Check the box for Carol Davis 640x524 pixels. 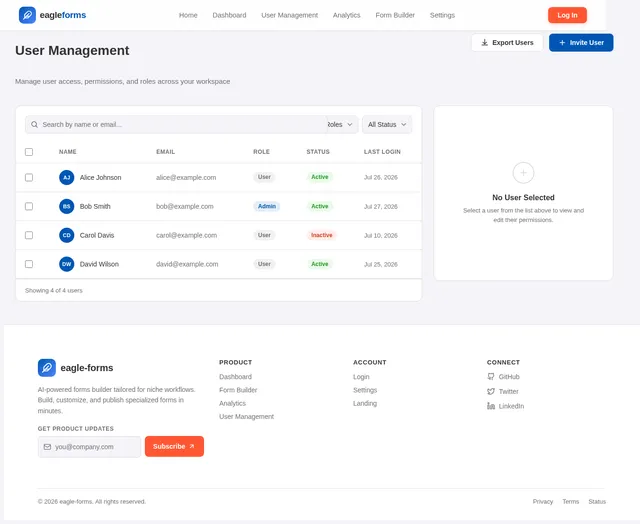click(29, 235)
